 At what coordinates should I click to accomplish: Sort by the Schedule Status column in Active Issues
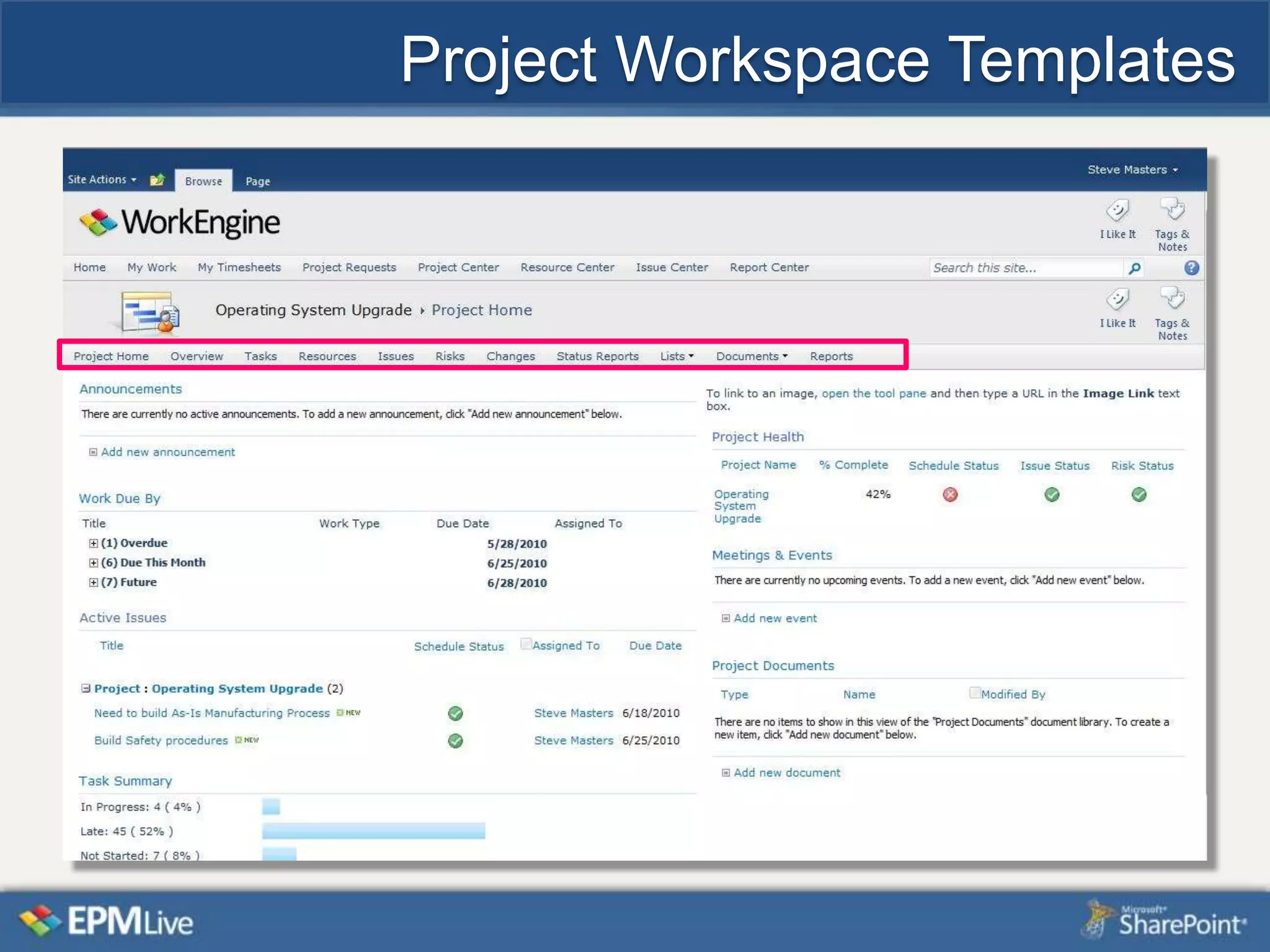459,646
